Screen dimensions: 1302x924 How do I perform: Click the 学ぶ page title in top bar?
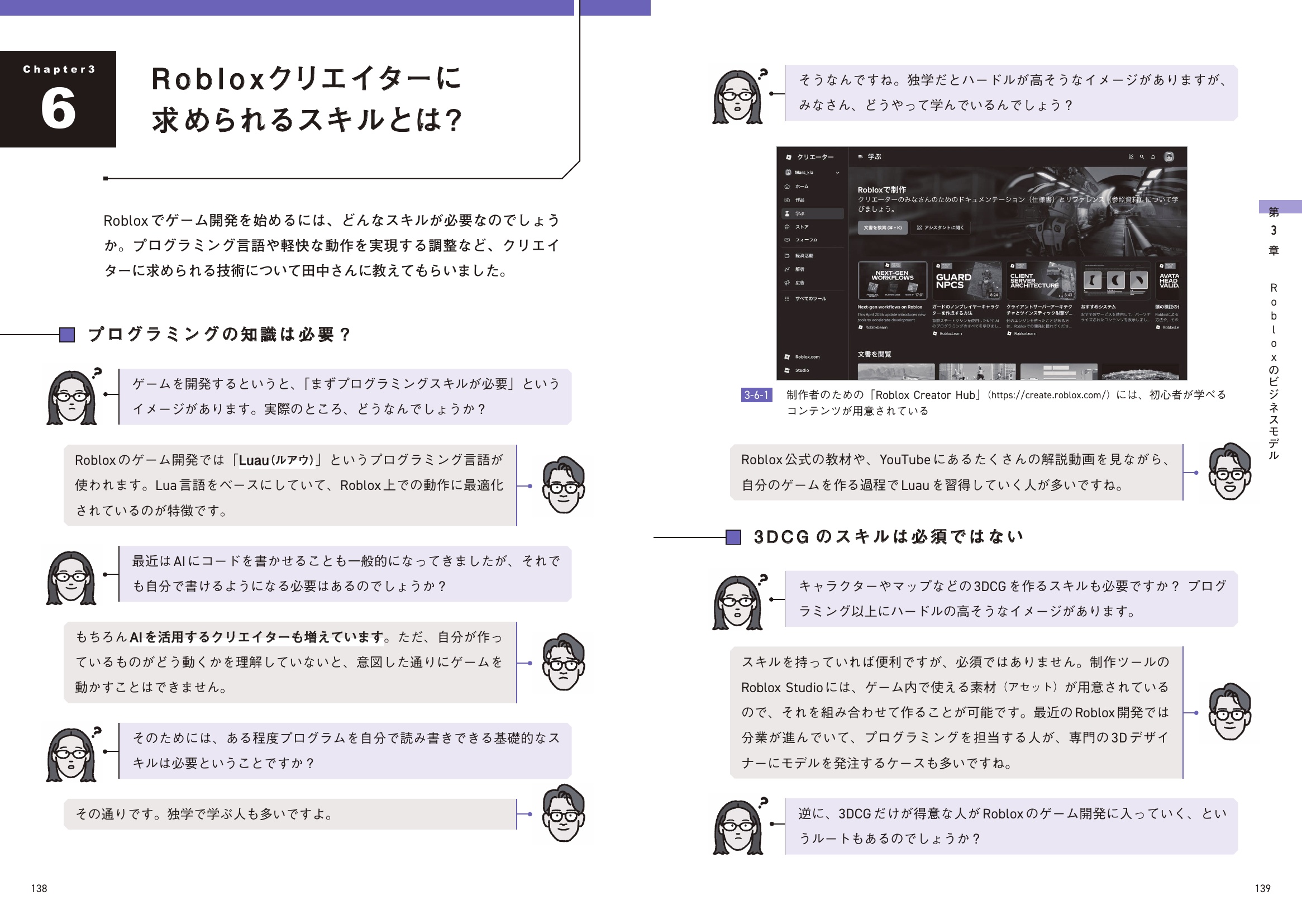(x=874, y=156)
